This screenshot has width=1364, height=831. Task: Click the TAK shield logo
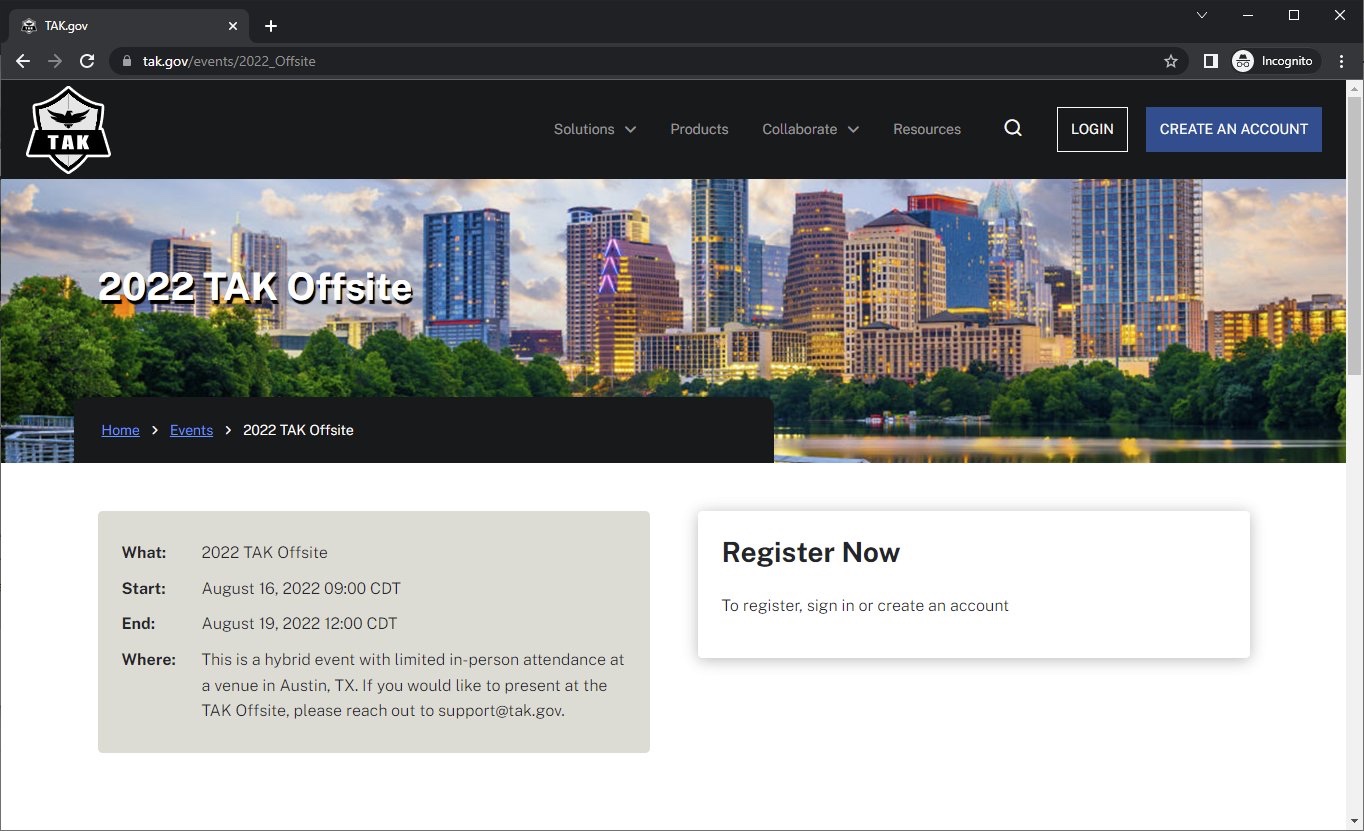click(x=68, y=129)
